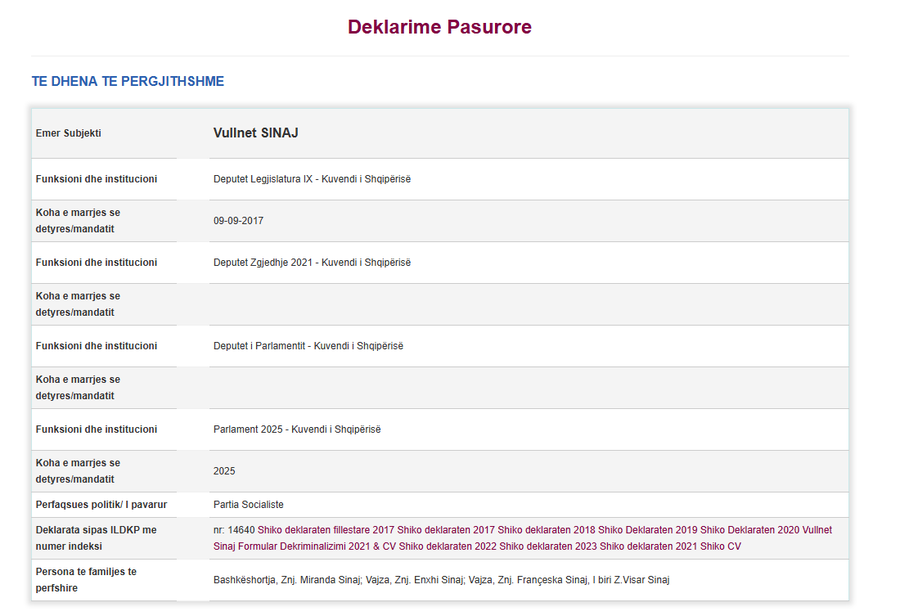Click the index number nr: 14640
This screenshot has width=900, height=616.
(x=234, y=530)
